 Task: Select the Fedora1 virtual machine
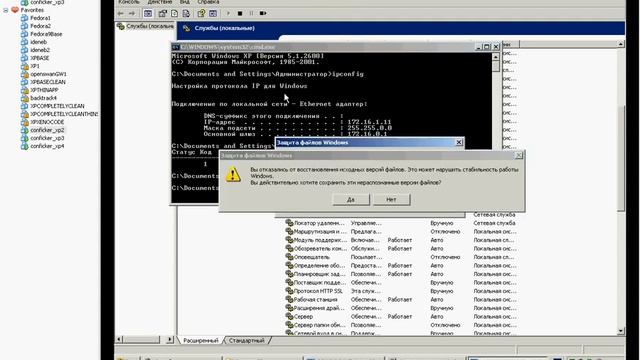coord(40,18)
